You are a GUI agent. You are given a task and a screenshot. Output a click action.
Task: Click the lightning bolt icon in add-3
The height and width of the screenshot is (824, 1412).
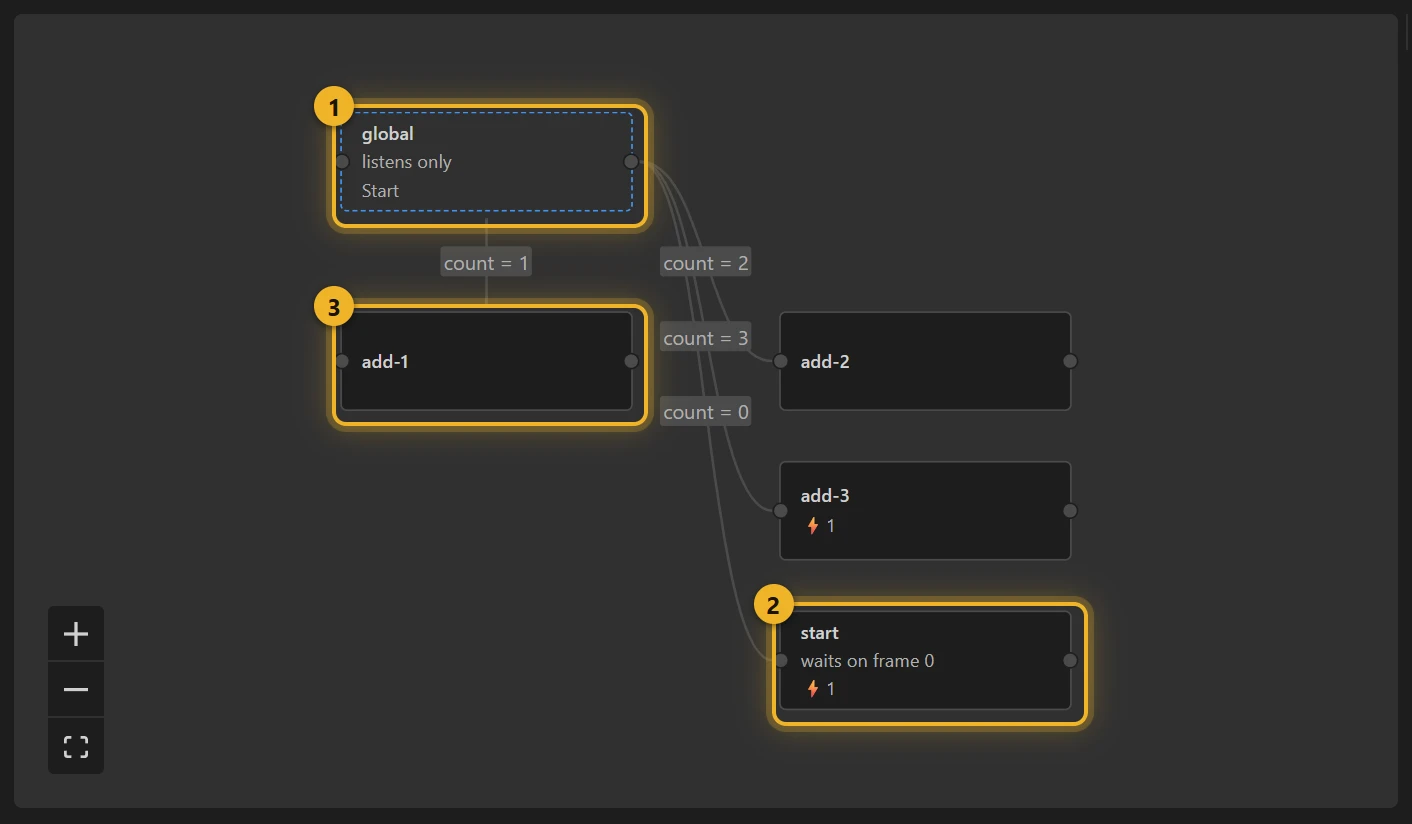coord(813,525)
